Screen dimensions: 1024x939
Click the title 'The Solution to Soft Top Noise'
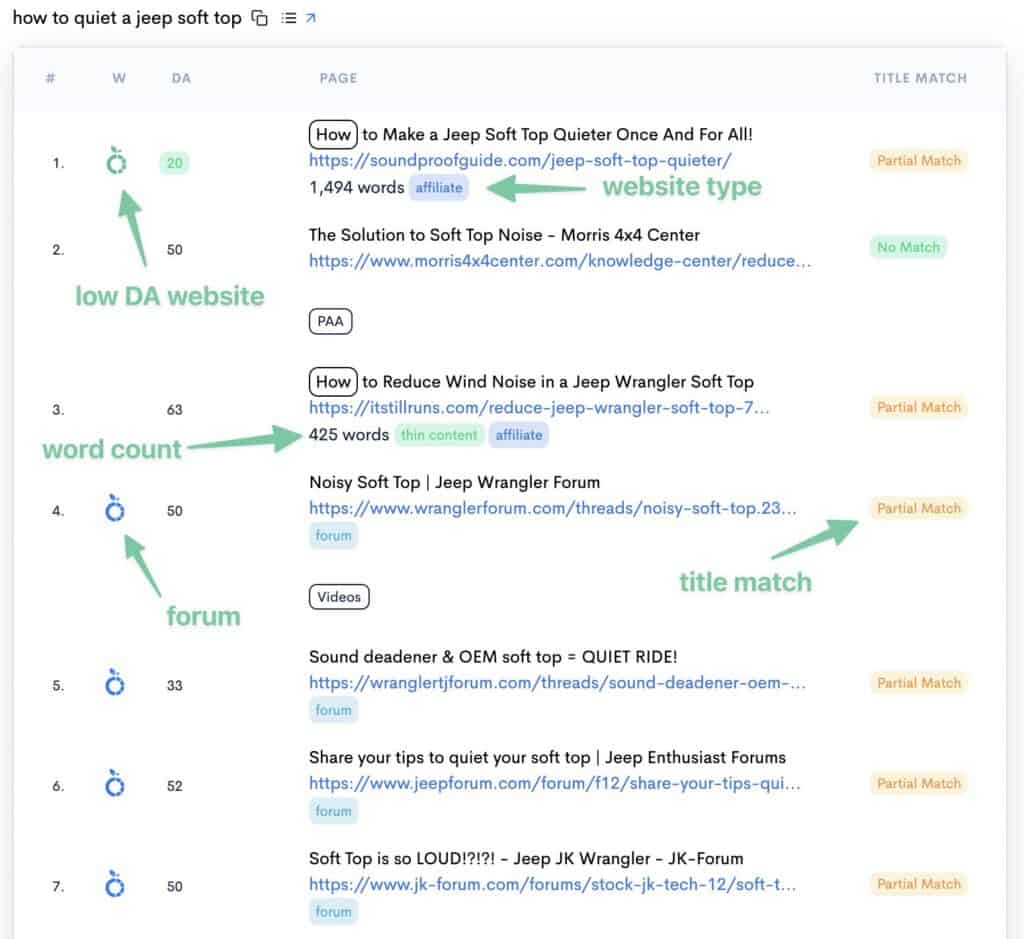(504, 235)
